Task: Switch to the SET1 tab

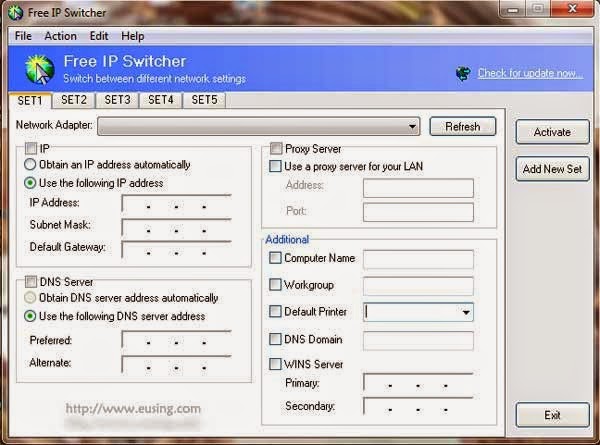Action: pyautogui.click(x=30, y=101)
